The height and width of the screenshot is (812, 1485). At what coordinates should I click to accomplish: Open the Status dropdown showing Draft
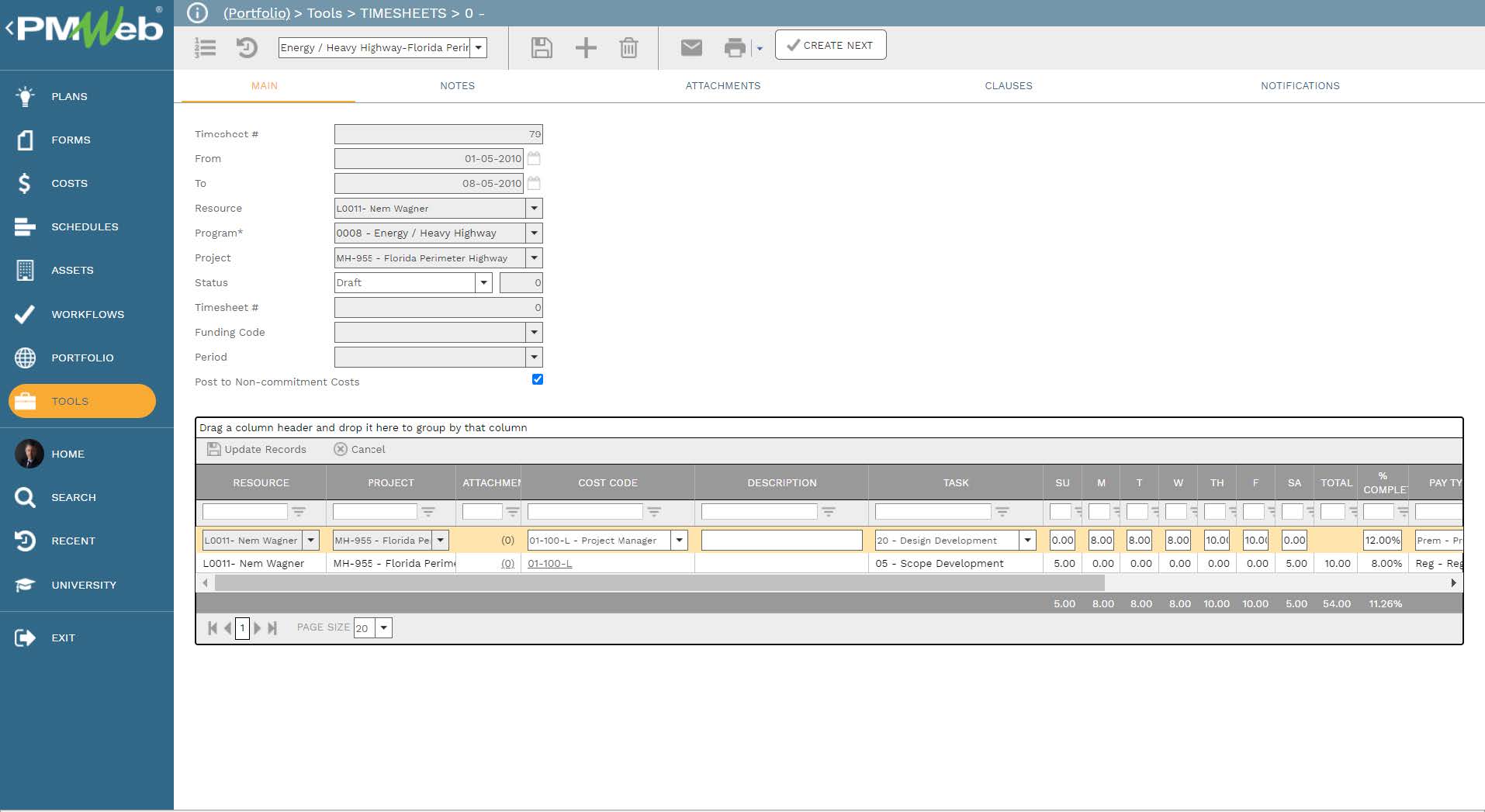pos(483,282)
